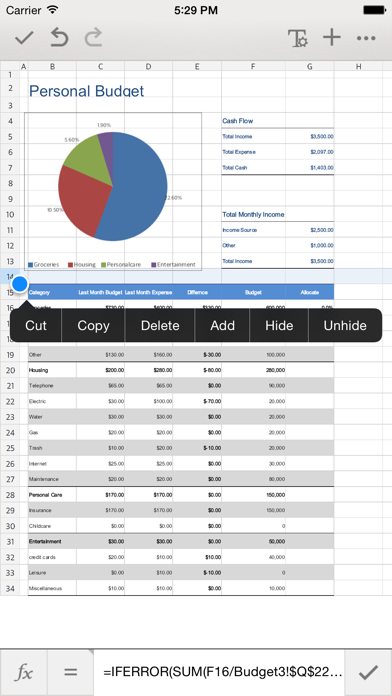The height and width of the screenshot is (696, 392).
Task: Select row 28 header
Action: coord(10,495)
